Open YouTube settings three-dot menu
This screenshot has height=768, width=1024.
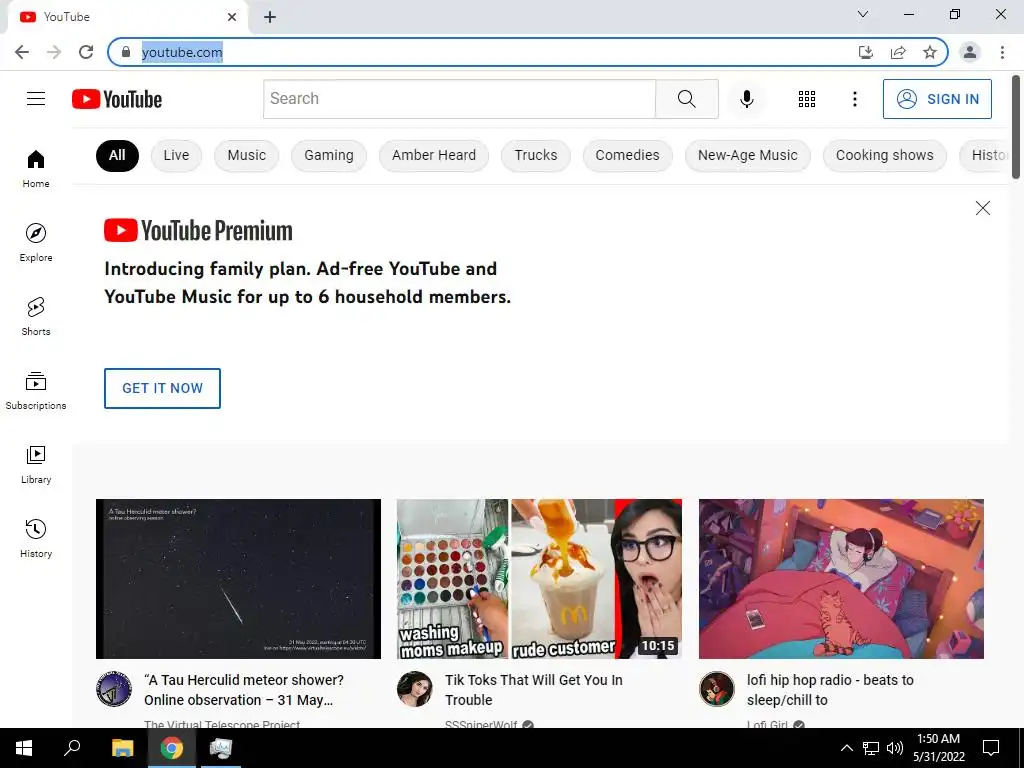point(854,99)
